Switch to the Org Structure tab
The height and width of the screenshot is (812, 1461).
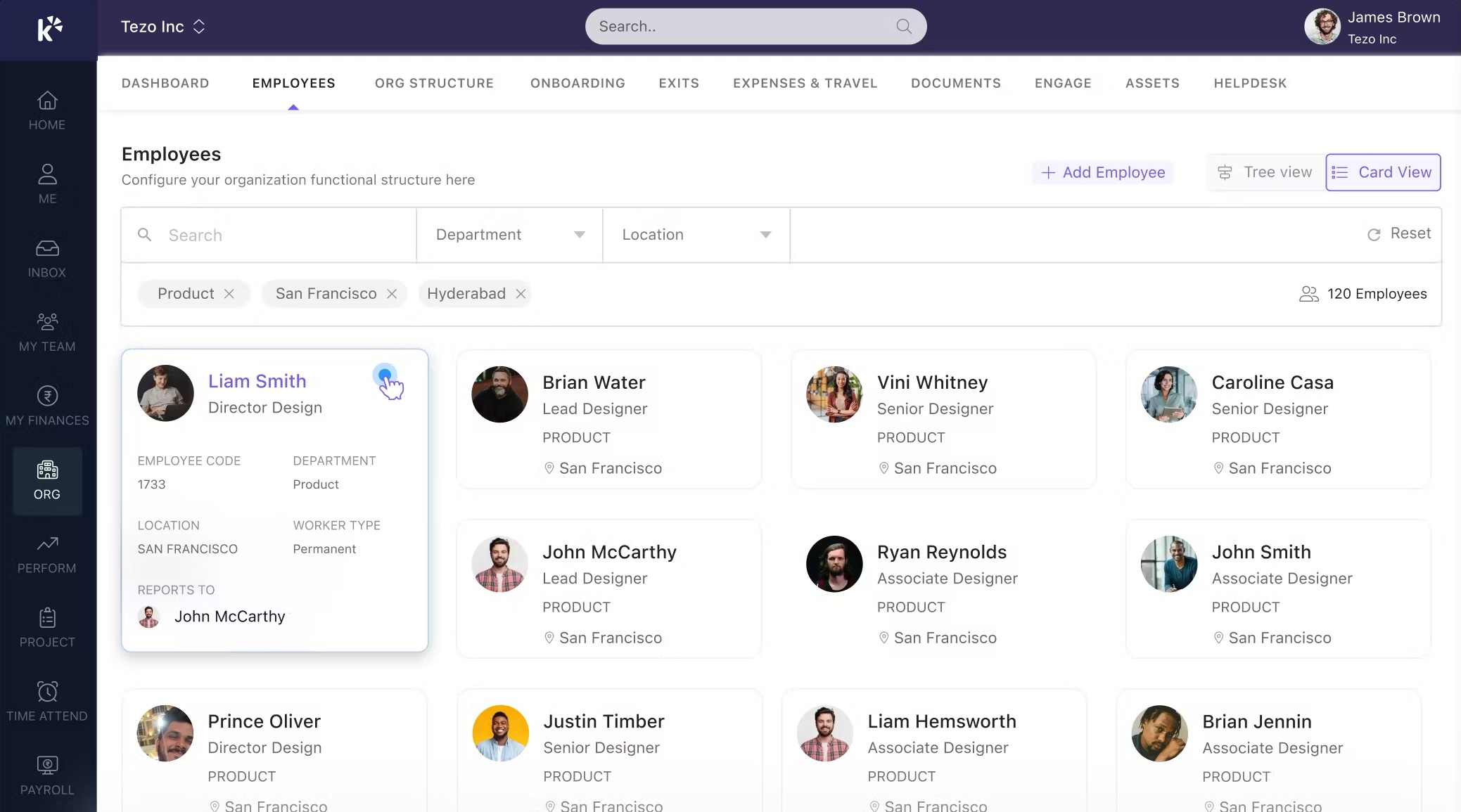pyautogui.click(x=434, y=83)
